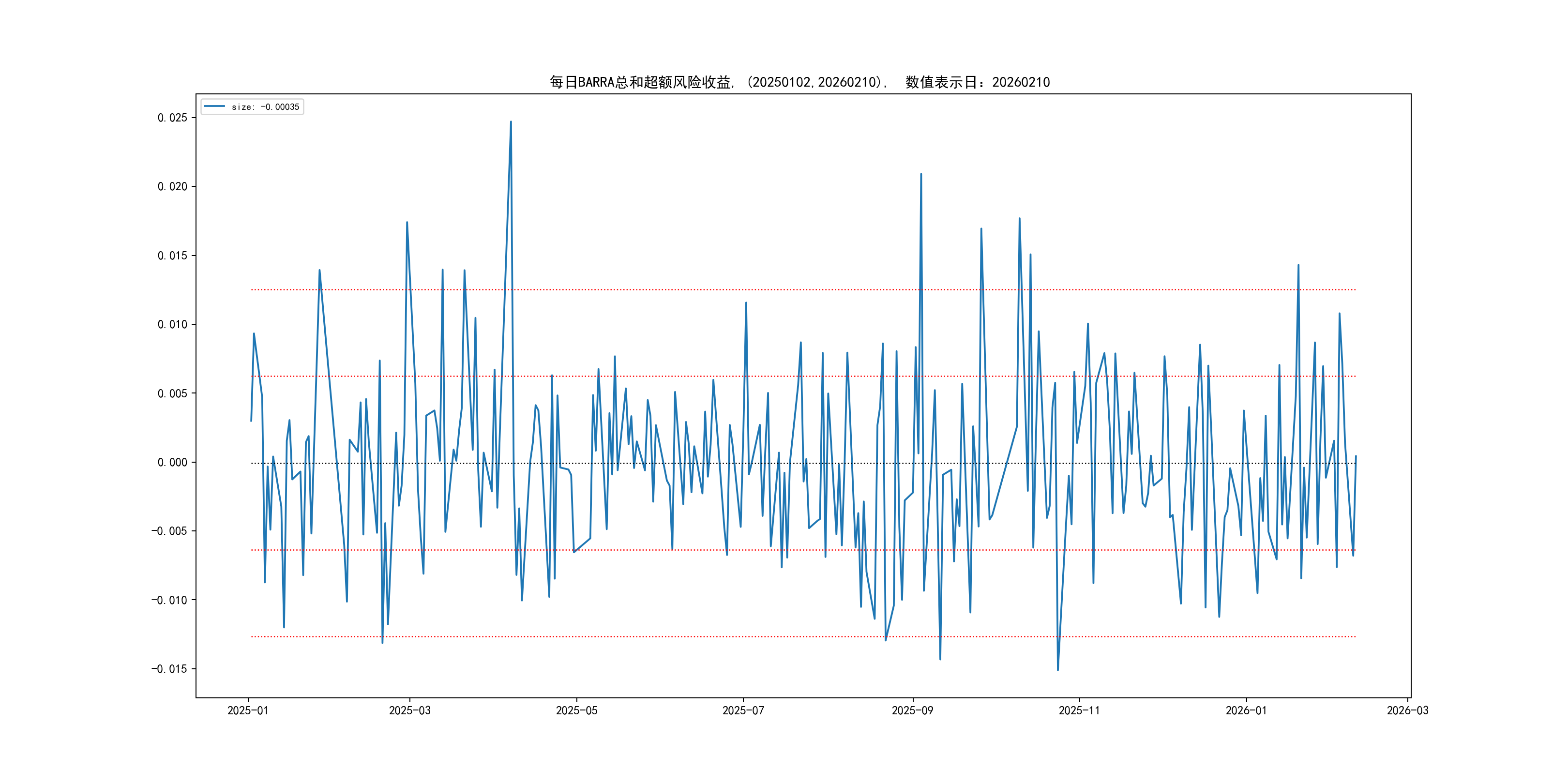Screen dimensions: 1568x784
Task: Select the 2025-07 x-axis date label
Action: point(742,710)
